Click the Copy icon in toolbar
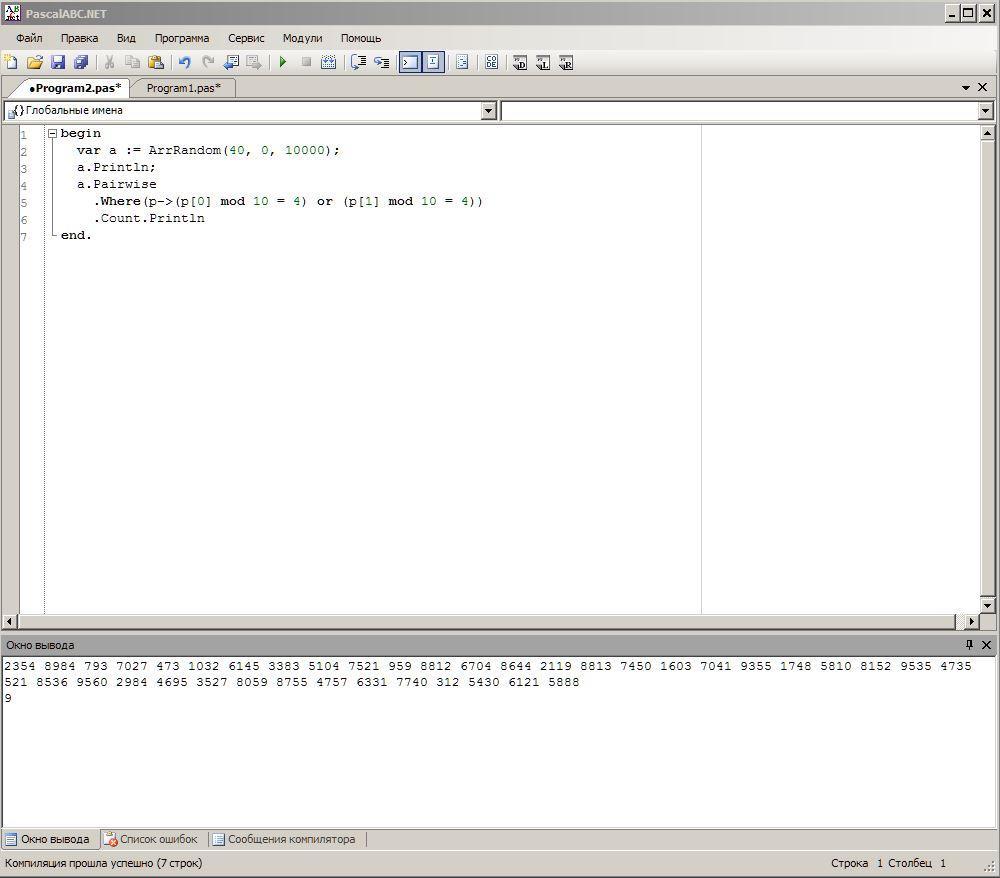This screenshot has width=1000, height=878. tap(133, 62)
